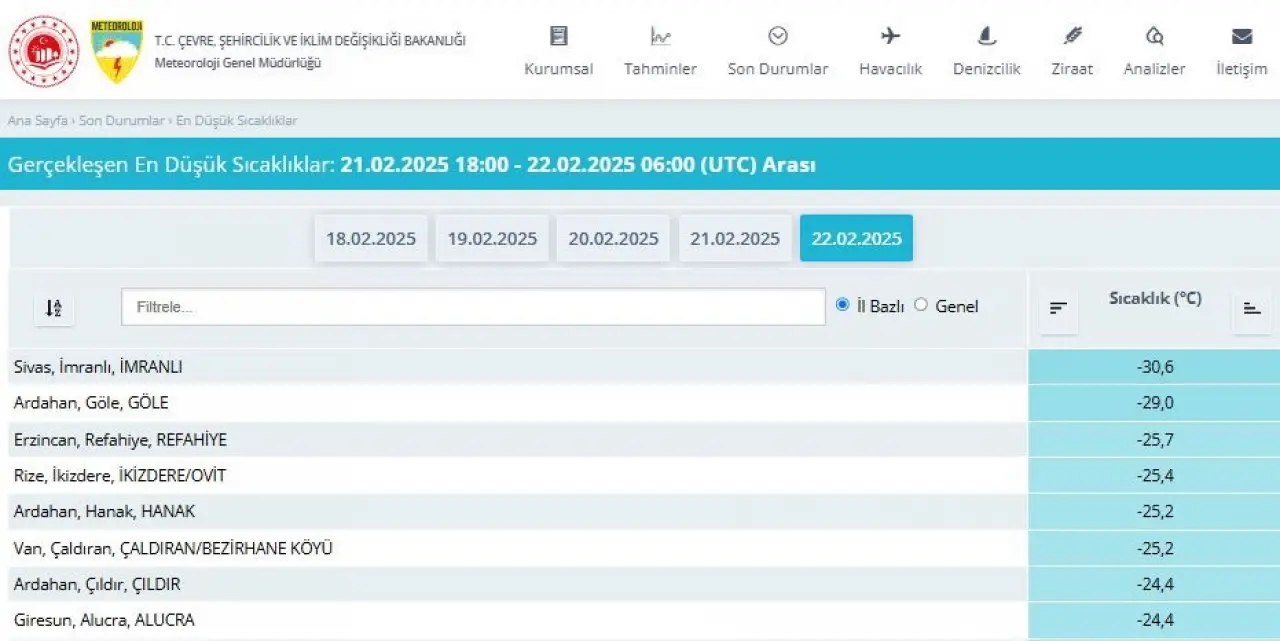Image resolution: width=1280 pixels, height=641 pixels.
Task: Open Son Durumlar breadcrumb link
Action: [121, 121]
